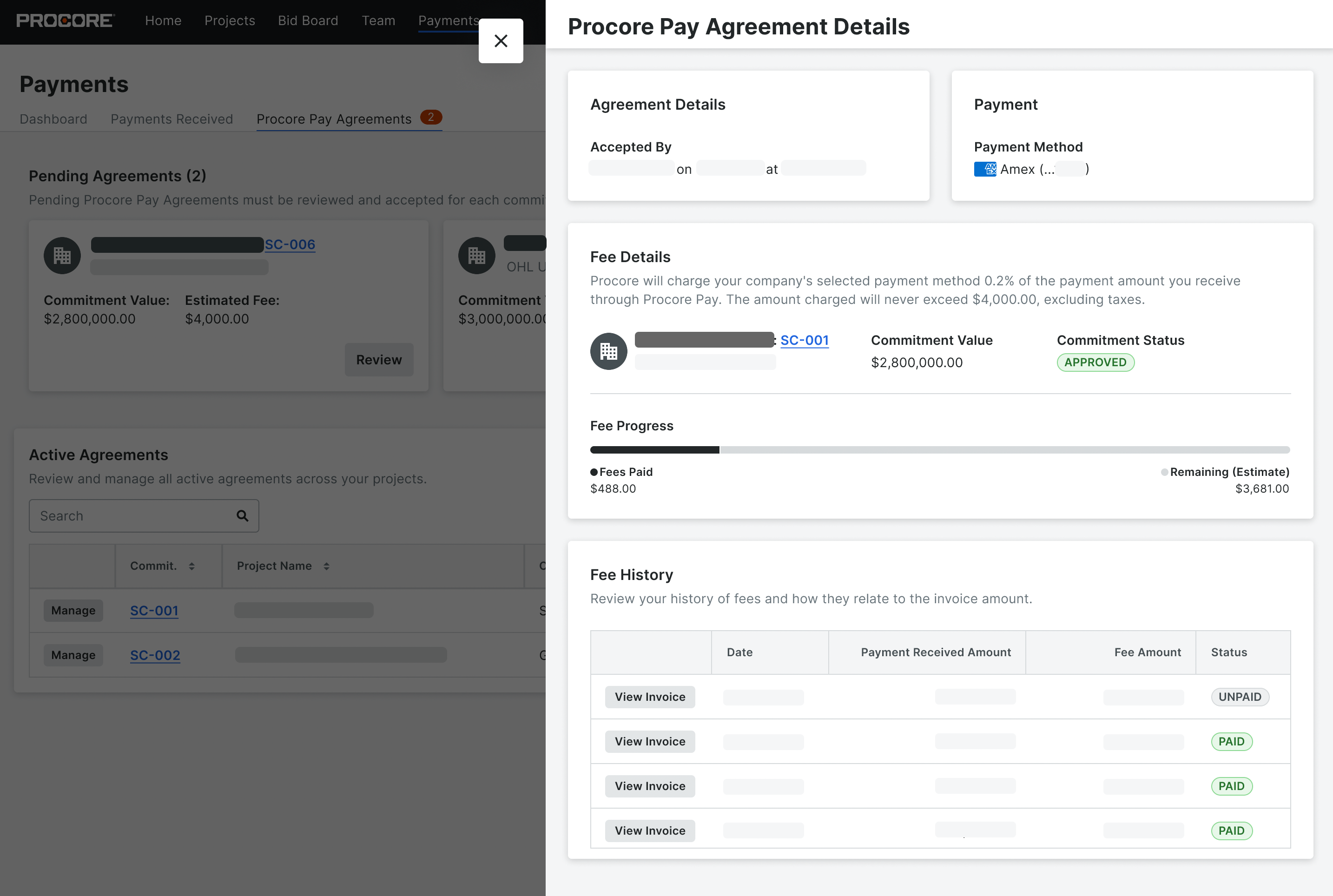Open the SC-006 link on the pending card
The width and height of the screenshot is (1333, 896).
pos(290,244)
